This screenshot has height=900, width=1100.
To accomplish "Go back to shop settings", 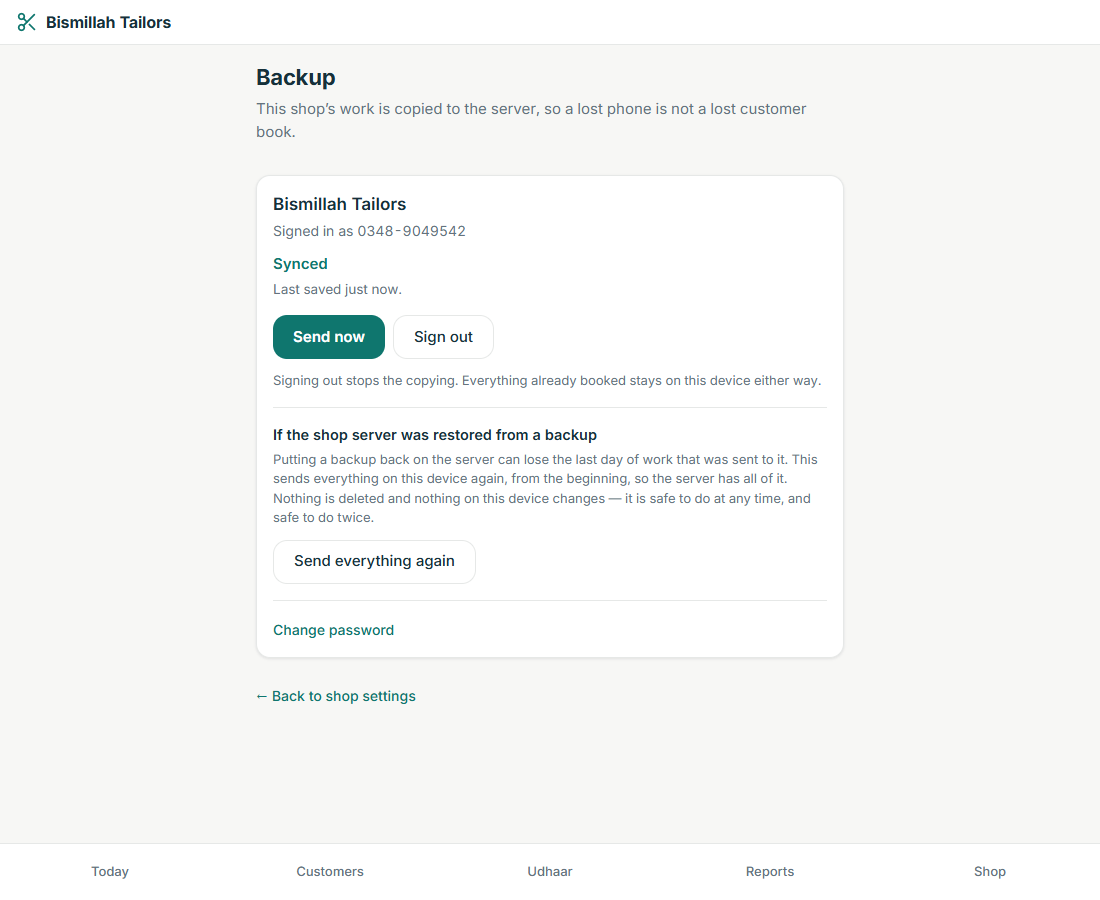I will point(335,696).
